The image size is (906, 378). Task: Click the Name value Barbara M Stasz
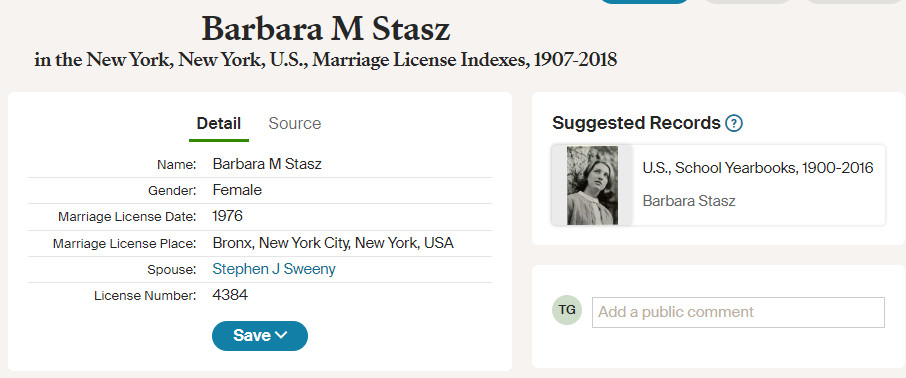[267, 164]
